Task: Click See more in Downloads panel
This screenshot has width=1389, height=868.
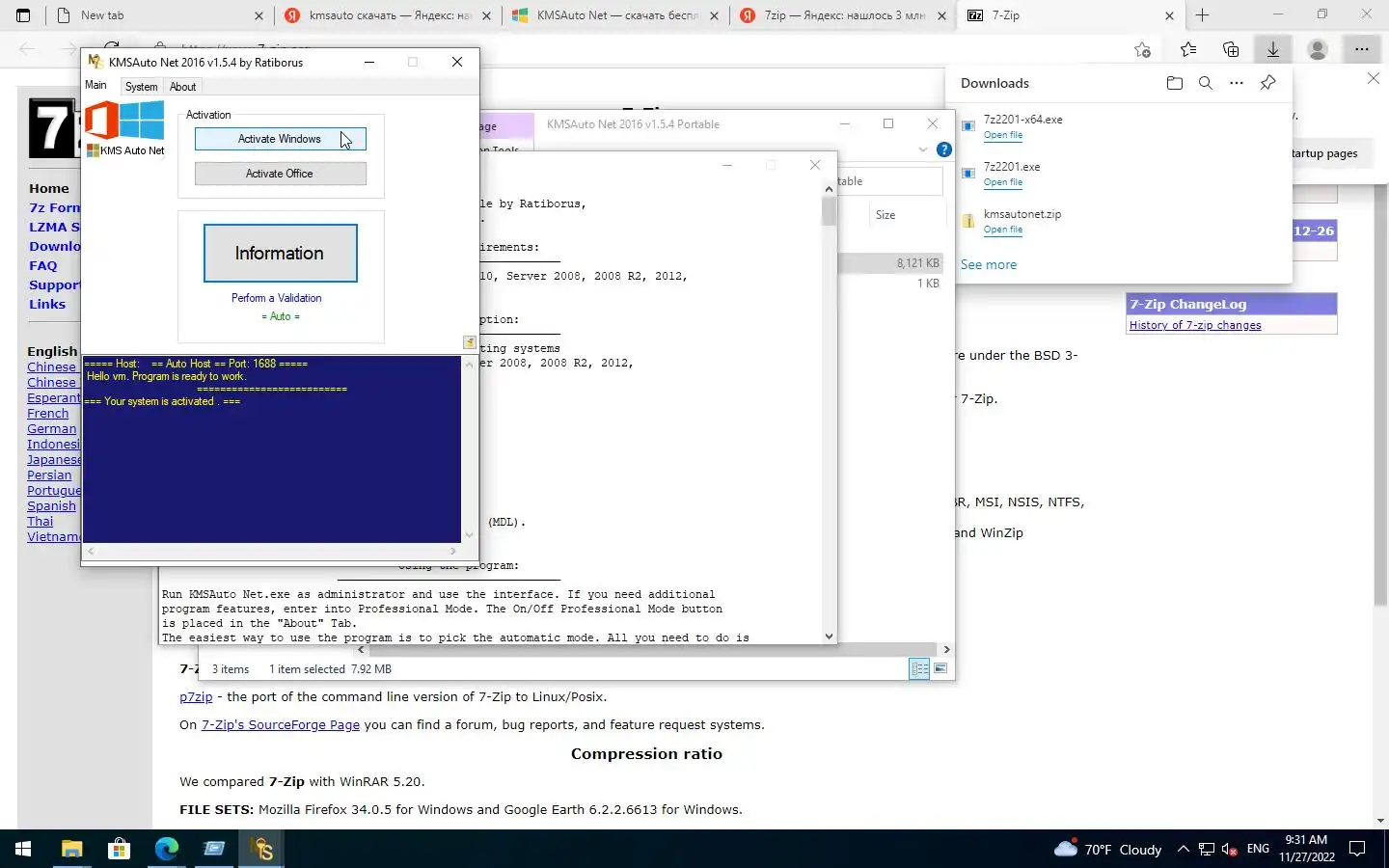Action: click(x=989, y=264)
